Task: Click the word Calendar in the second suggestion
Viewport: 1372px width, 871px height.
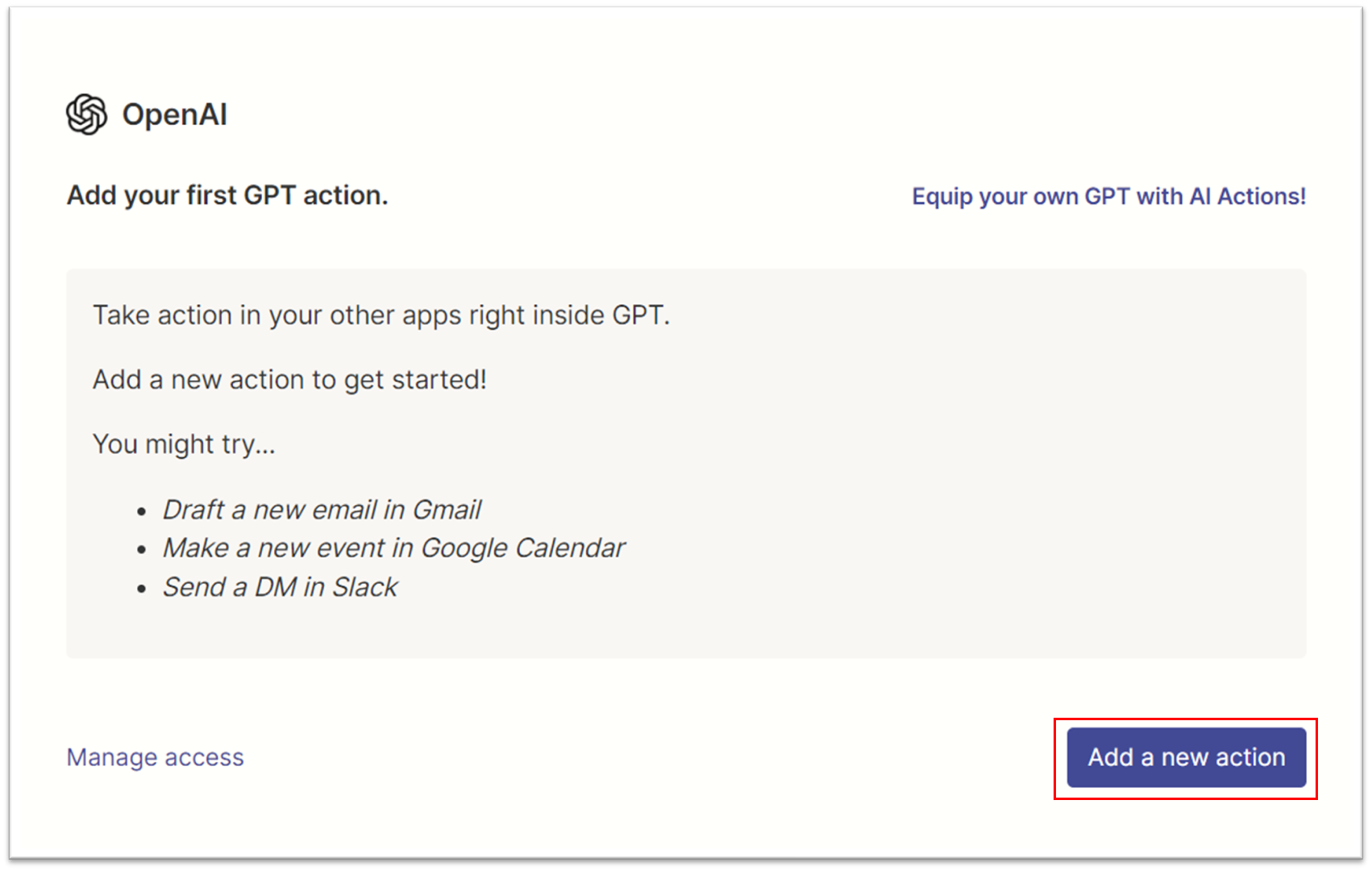Action: pos(570,548)
